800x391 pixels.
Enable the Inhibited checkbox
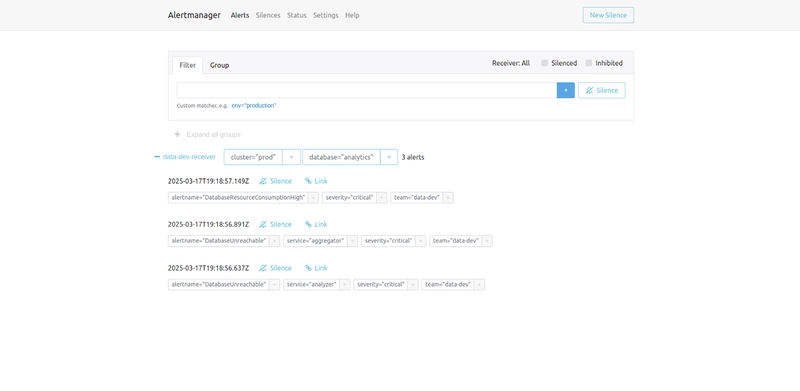tap(589, 63)
